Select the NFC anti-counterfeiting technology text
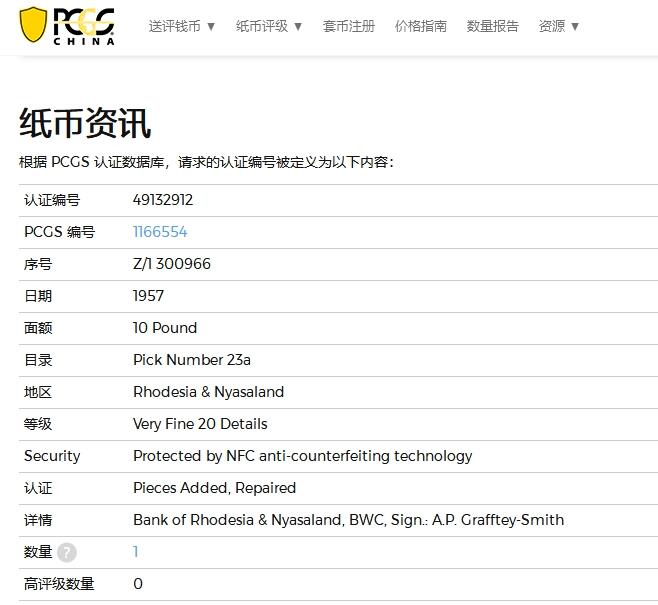 pyautogui.click(x=303, y=456)
